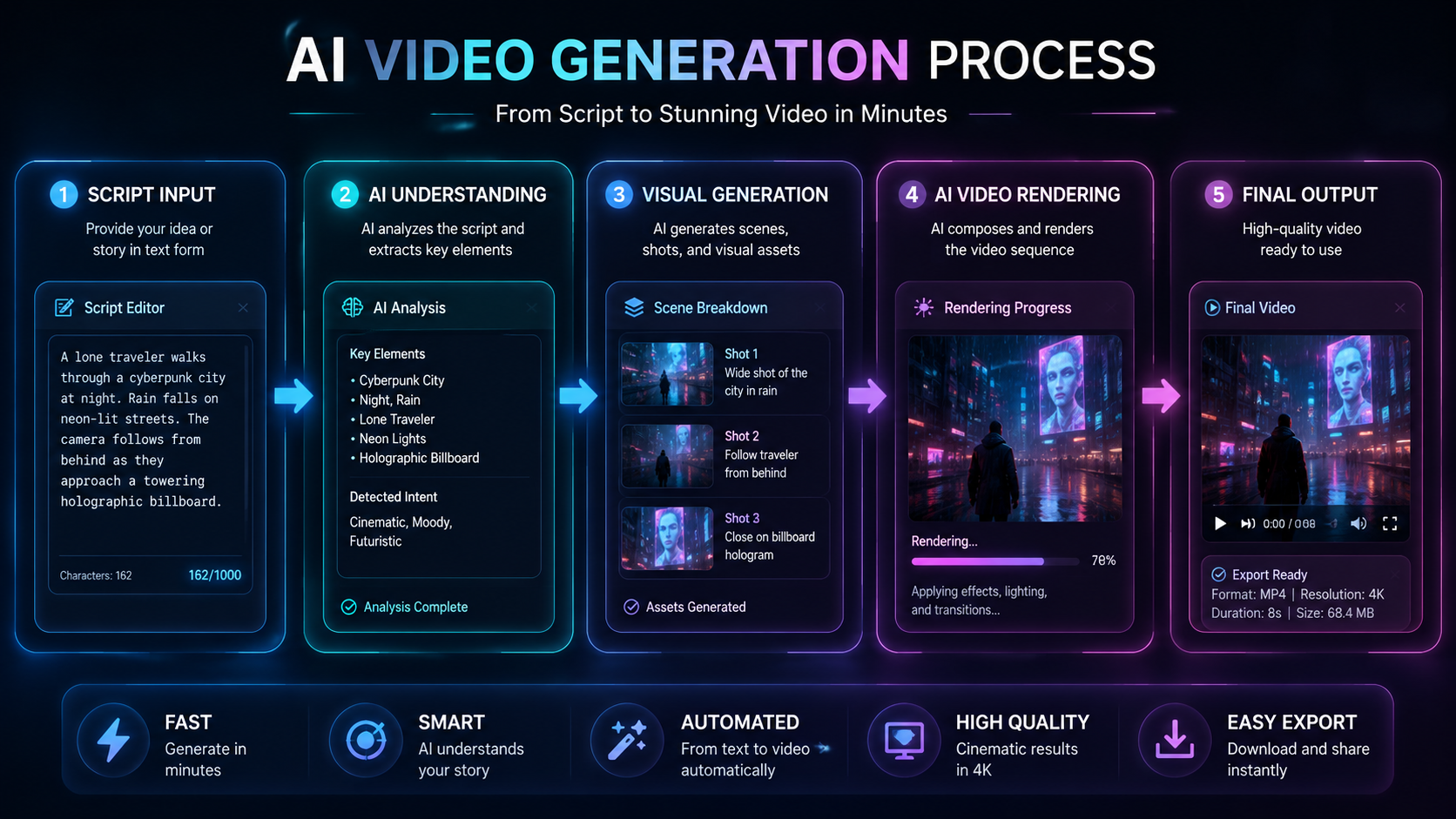Image resolution: width=1456 pixels, height=819 pixels.
Task: Click the SMART target icon
Action: 366,741
